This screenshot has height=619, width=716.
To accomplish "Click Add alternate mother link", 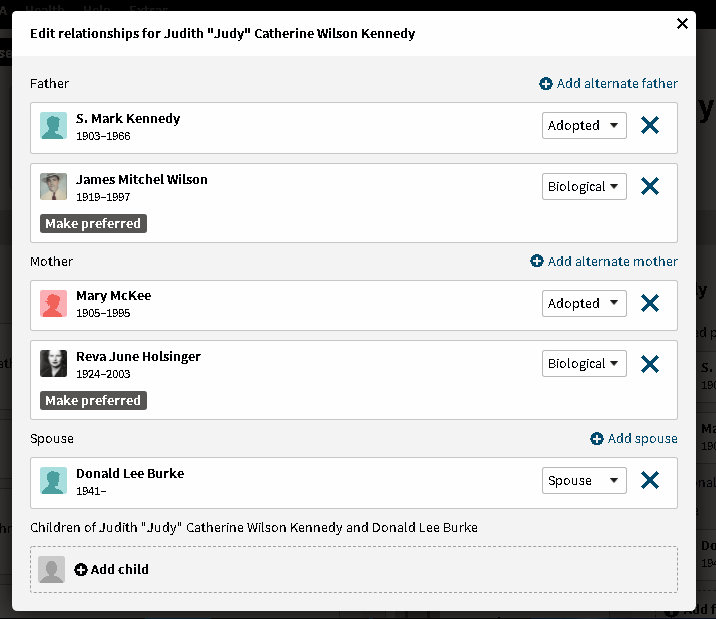I will pyautogui.click(x=604, y=261).
